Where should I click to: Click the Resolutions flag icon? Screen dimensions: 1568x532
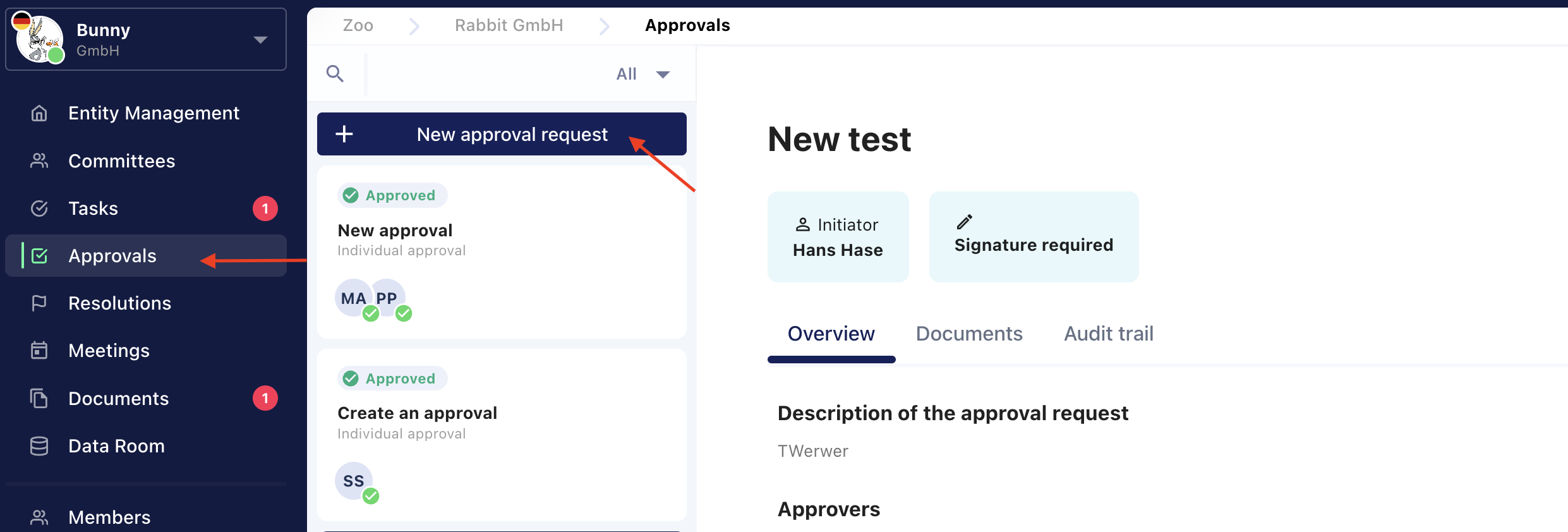[x=39, y=303]
